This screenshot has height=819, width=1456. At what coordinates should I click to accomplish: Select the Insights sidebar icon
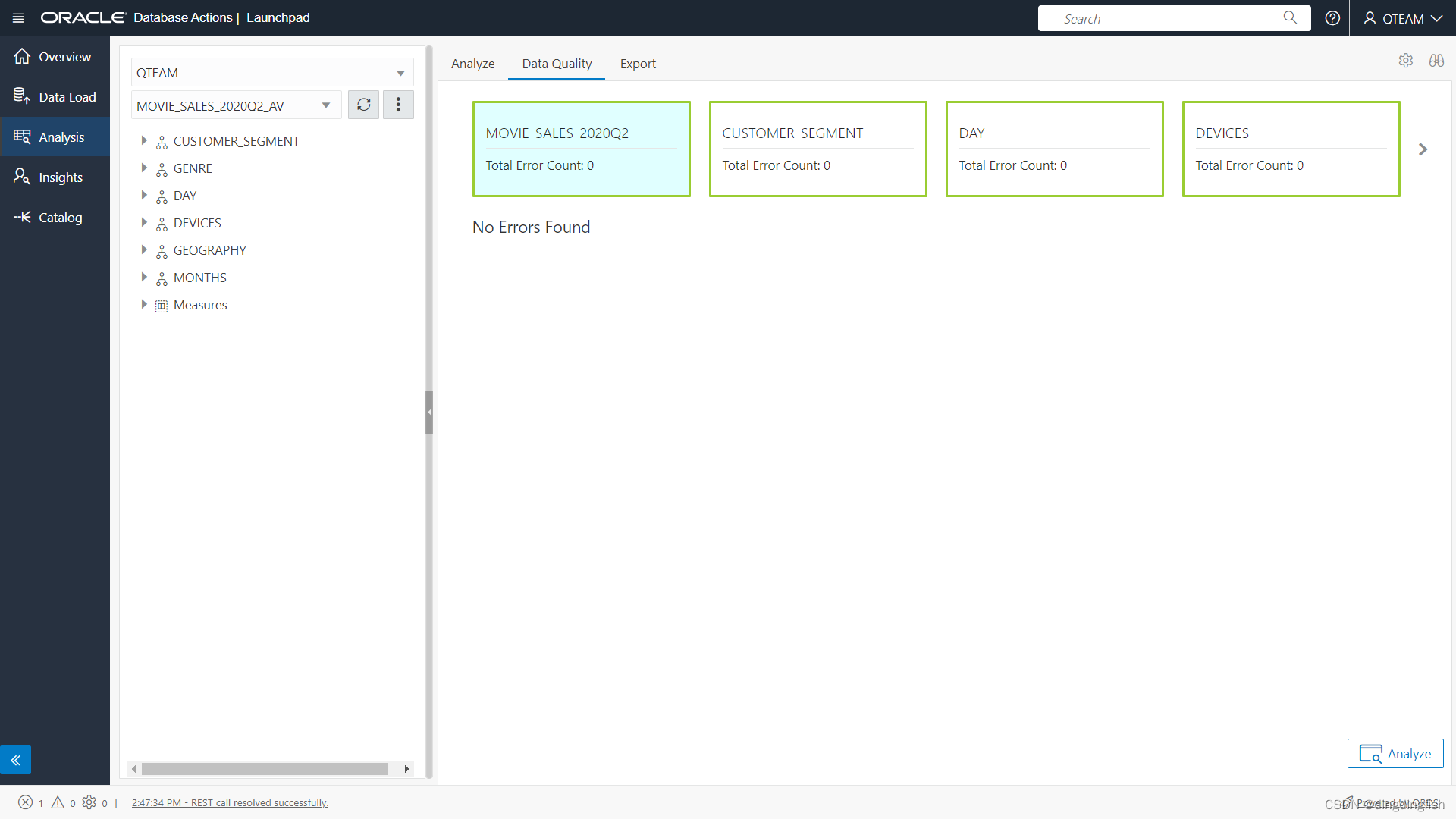[55, 177]
